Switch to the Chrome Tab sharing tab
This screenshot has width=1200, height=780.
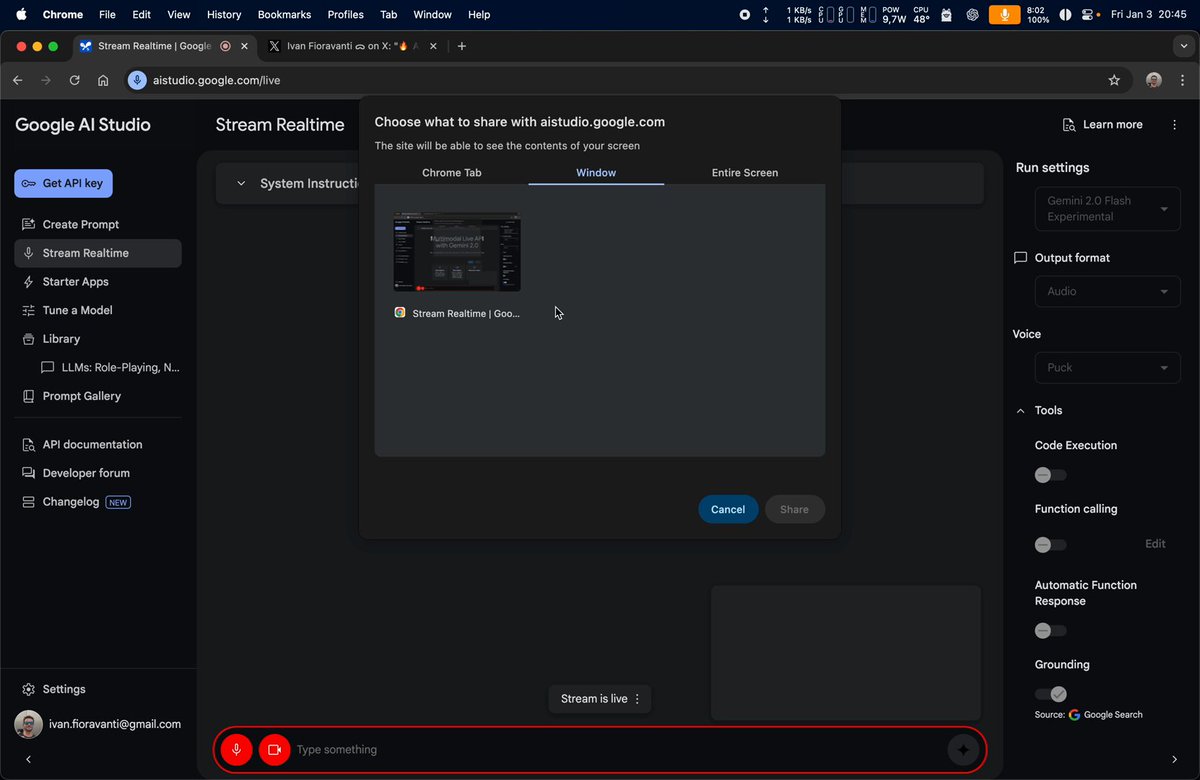click(x=452, y=172)
